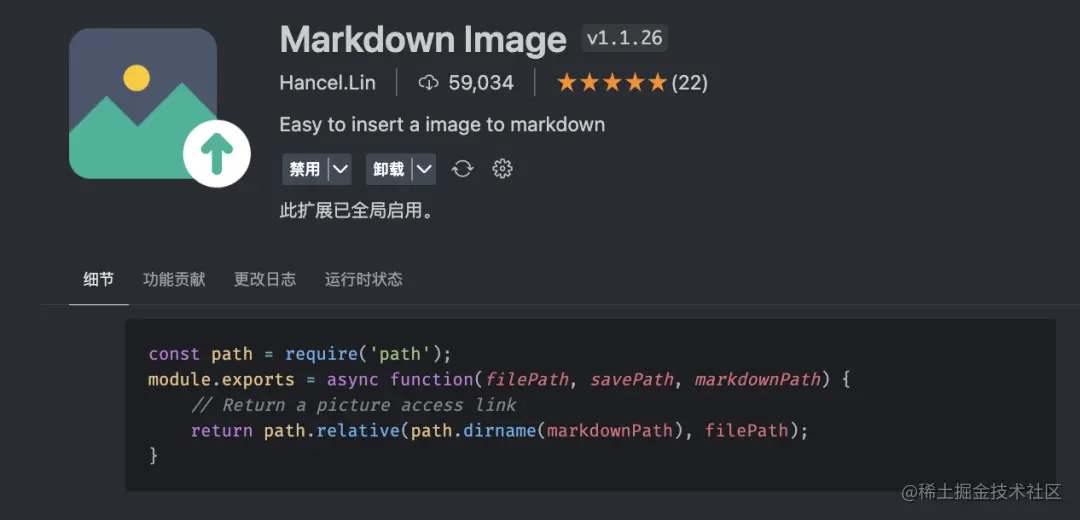
Task: Click the install count 59,034
Action: [x=481, y=83]
